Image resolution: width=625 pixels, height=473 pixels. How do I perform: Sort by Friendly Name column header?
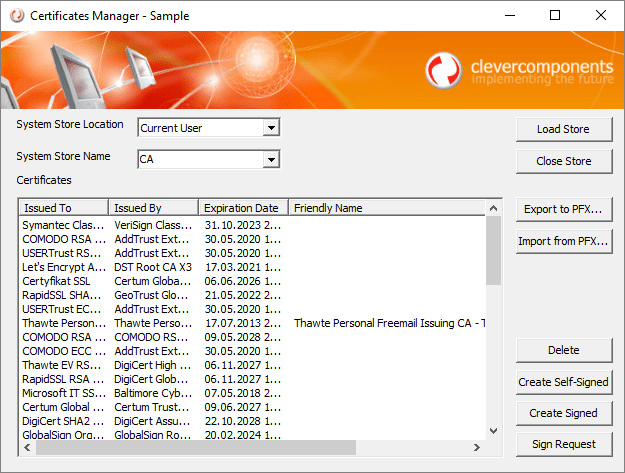click(x=387, y=208)
